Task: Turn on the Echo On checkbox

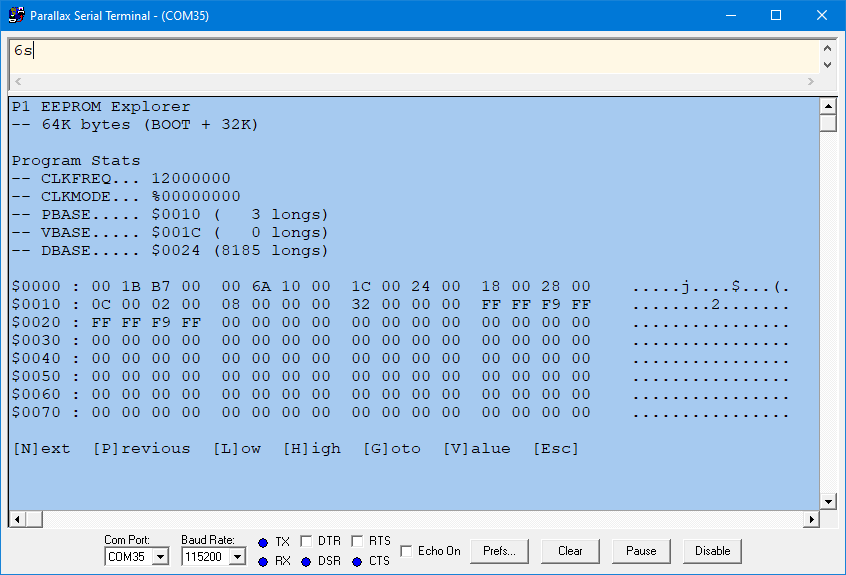Action: click(406, 551)
